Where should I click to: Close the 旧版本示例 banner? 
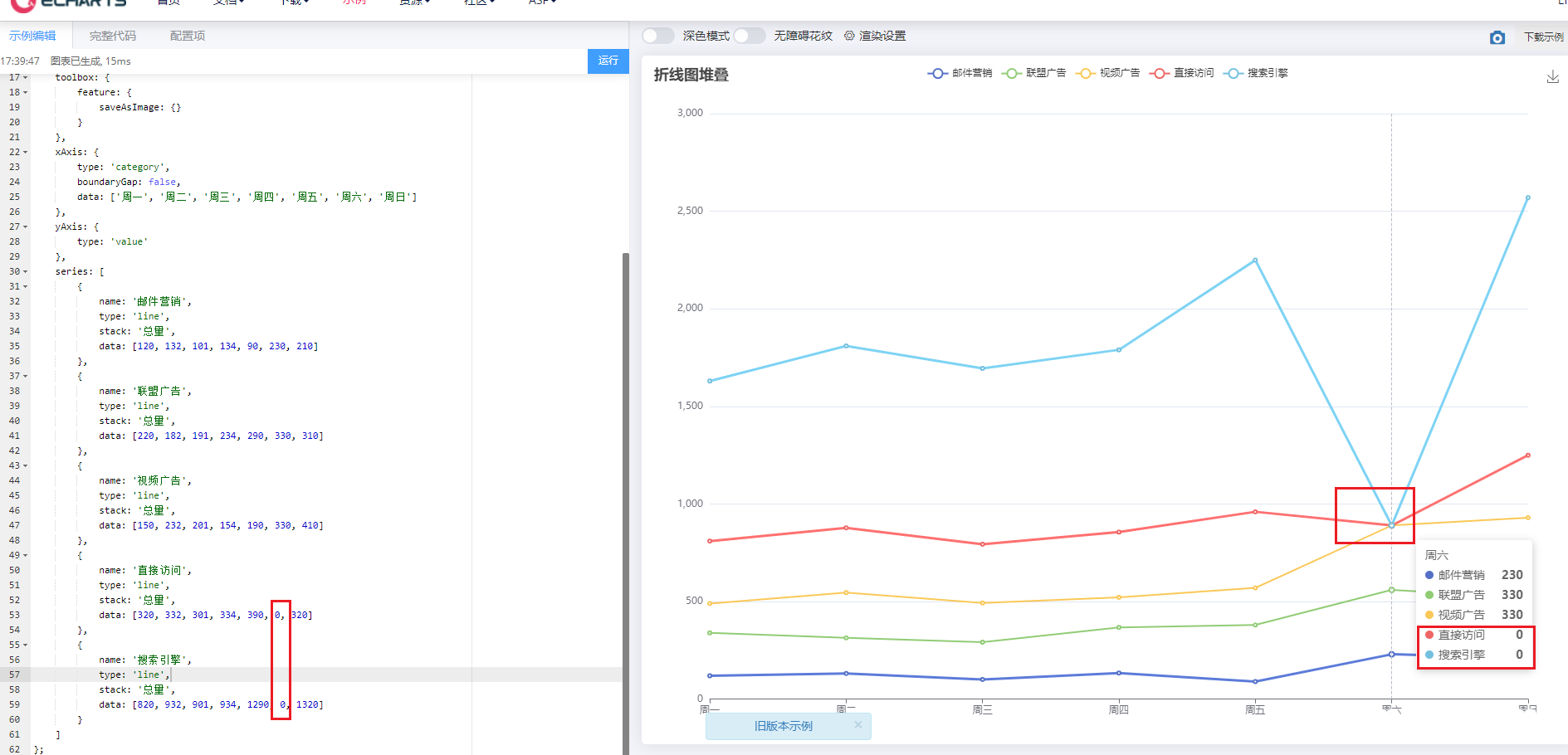tap(858, 724)
